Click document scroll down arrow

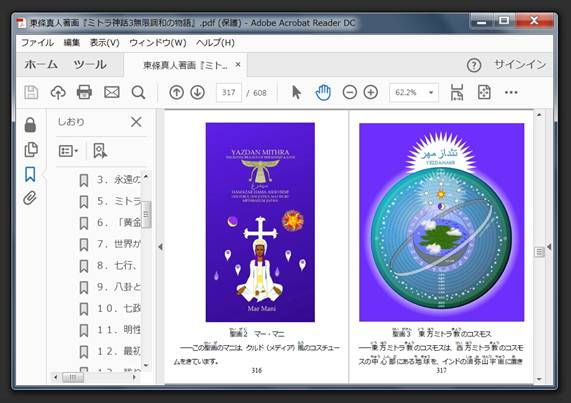click(x=539, y=379)
